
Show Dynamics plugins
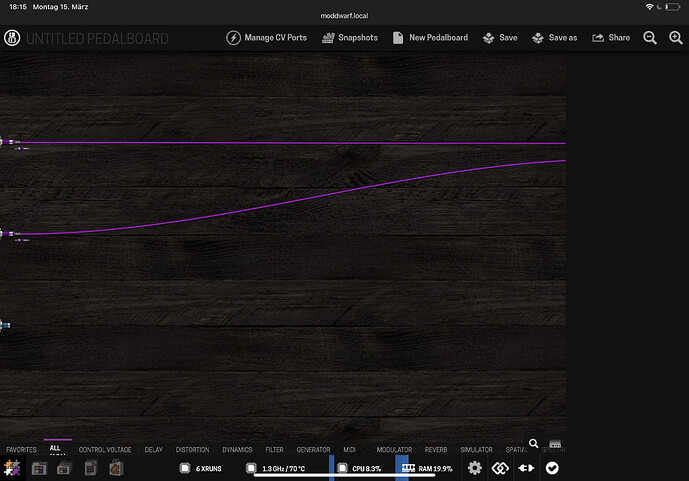tap(237, 450)
